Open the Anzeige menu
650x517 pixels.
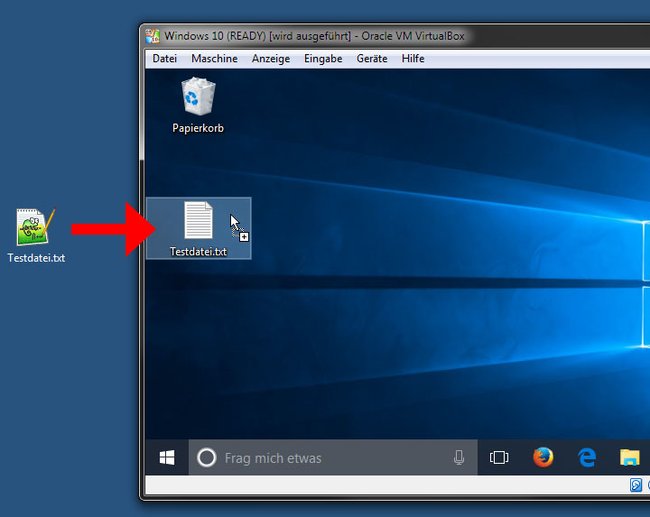(271, 58)
